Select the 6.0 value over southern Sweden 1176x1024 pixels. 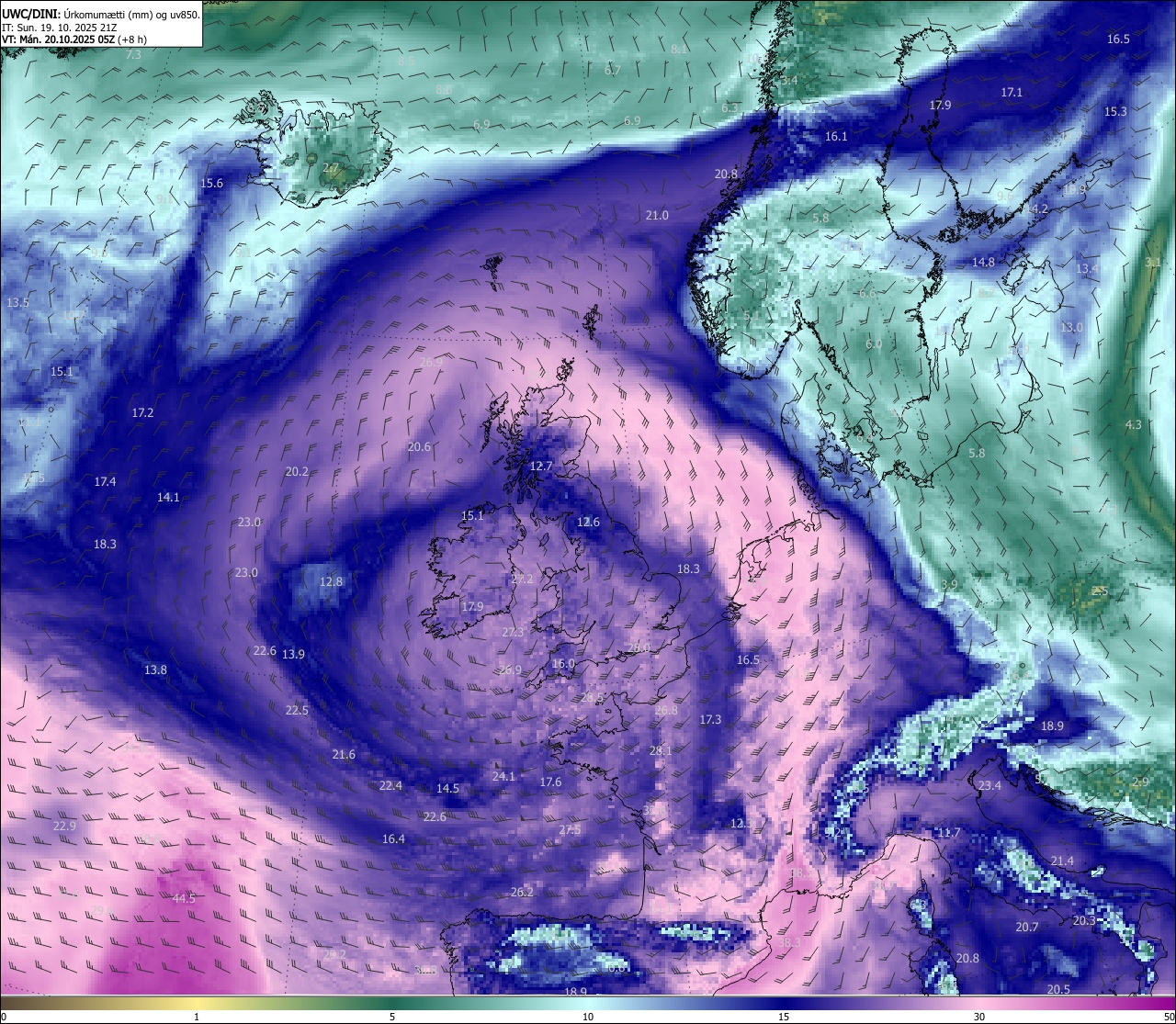(874, 343)
